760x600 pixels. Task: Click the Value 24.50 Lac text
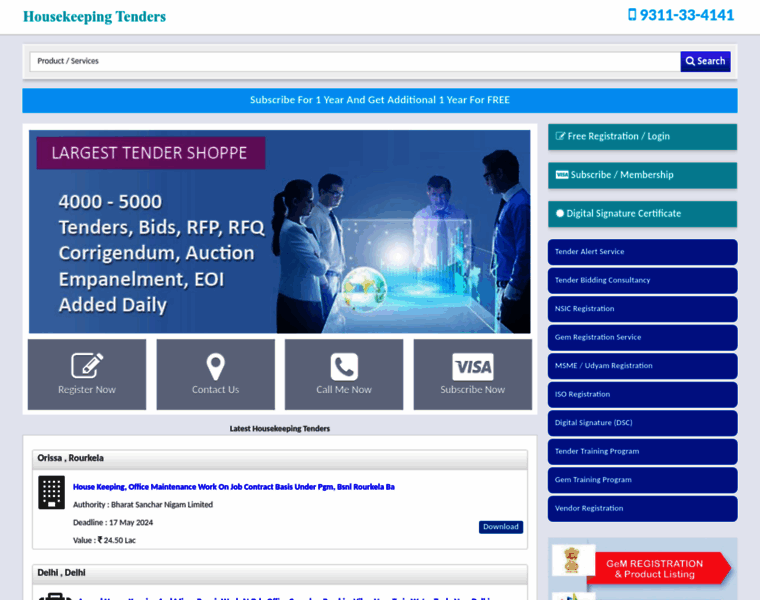pyautogui.click(x=104, y=540)
